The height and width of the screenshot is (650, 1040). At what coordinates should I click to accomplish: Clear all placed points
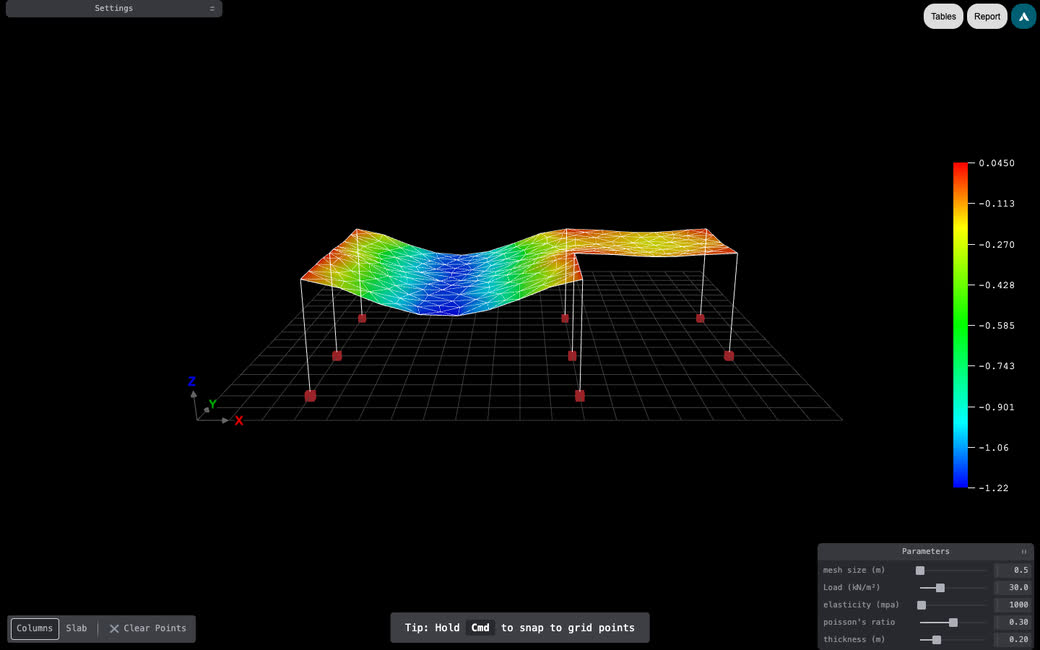[148, 628]
